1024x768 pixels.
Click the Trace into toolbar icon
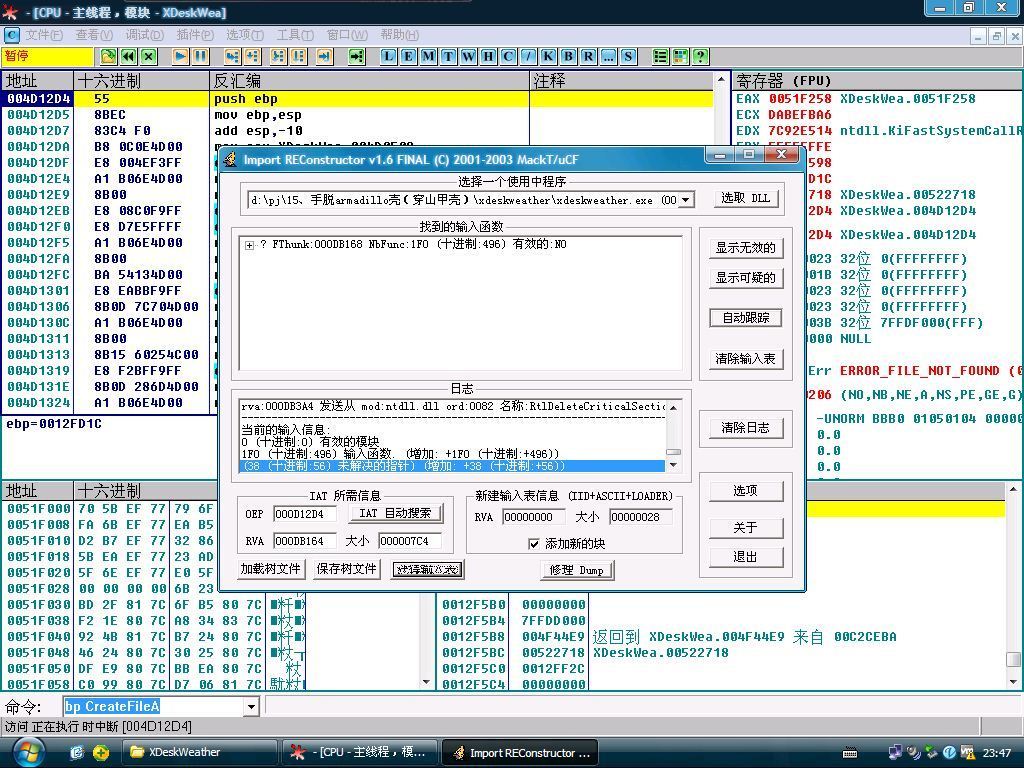[x=278, y=56]
